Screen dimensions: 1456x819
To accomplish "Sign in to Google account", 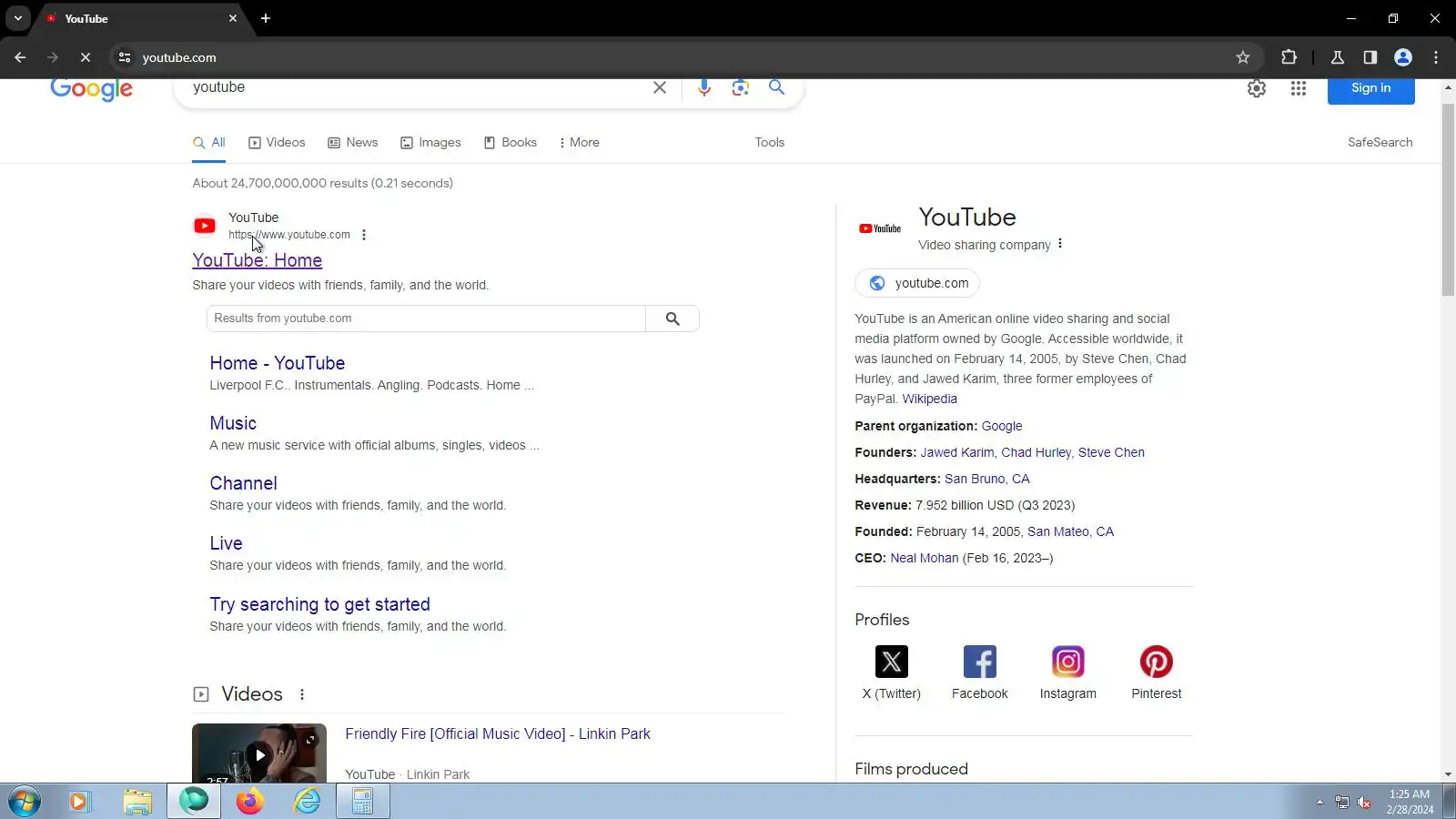I will point(1370,90).
